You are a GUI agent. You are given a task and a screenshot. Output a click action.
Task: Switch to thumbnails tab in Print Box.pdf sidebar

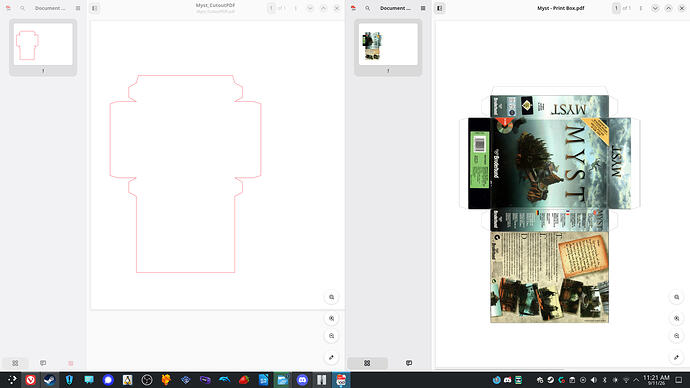coord(367,363)
